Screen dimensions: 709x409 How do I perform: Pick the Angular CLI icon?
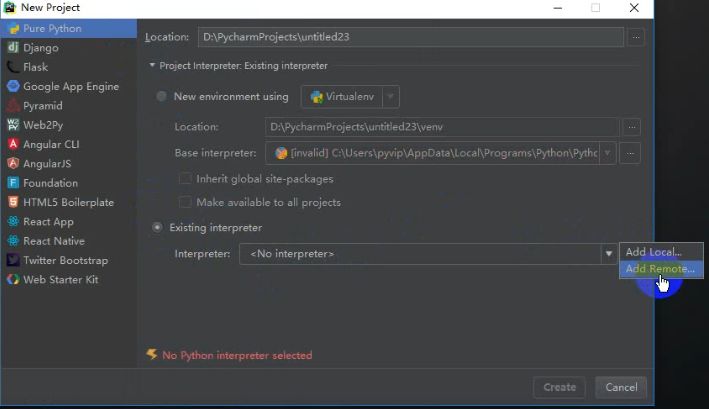point(13,144)
